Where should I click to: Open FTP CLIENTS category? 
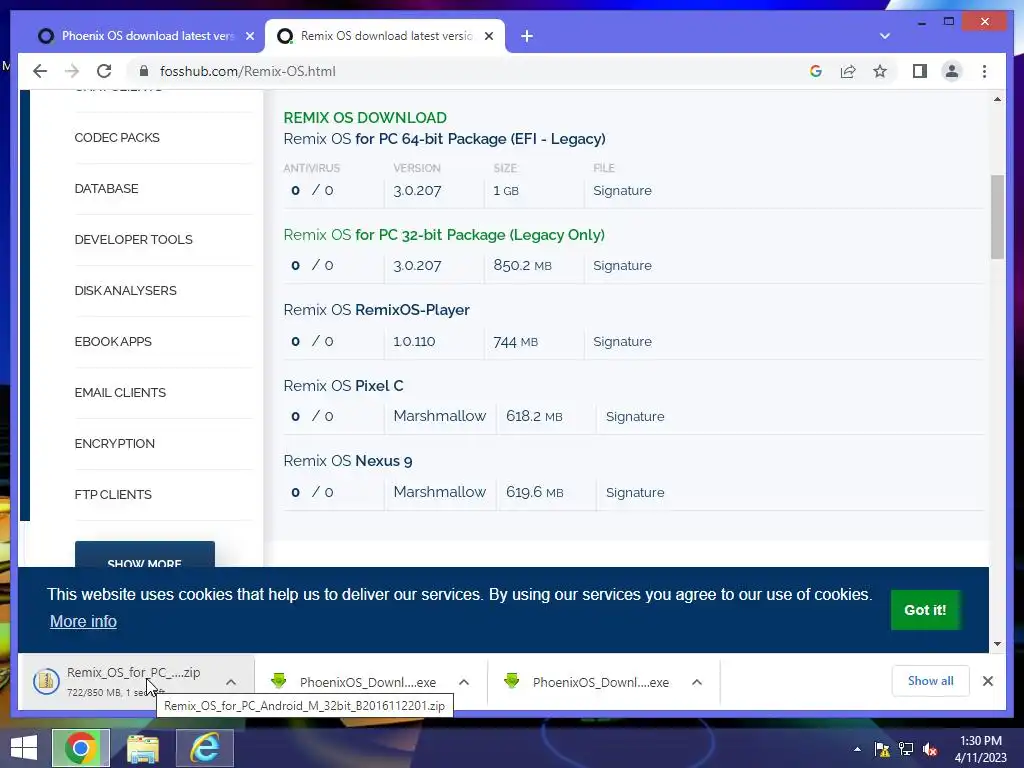point(113,494)
